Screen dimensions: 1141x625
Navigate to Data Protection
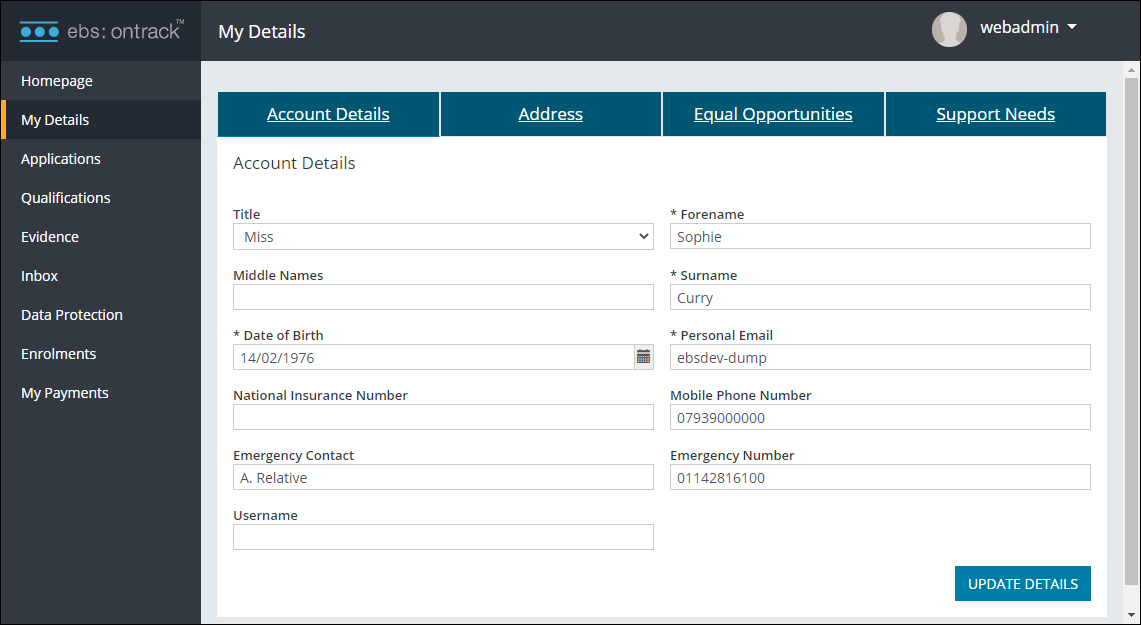(71, 314)
